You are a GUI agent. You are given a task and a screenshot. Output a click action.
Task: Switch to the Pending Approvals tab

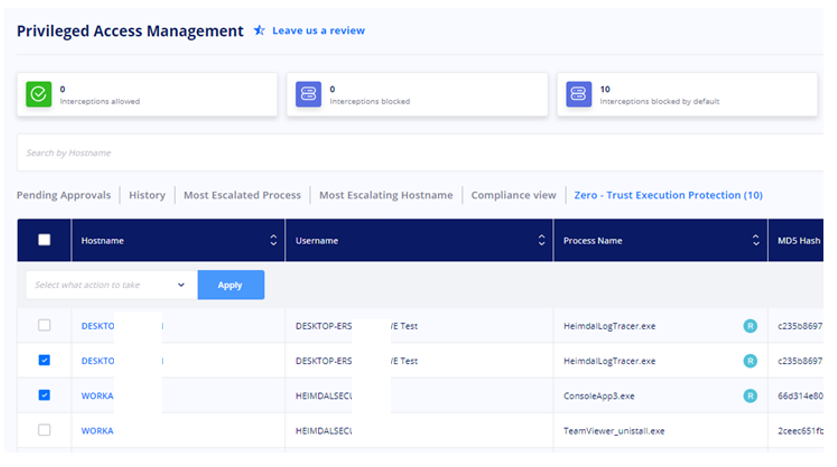click(x=64, y=195)
